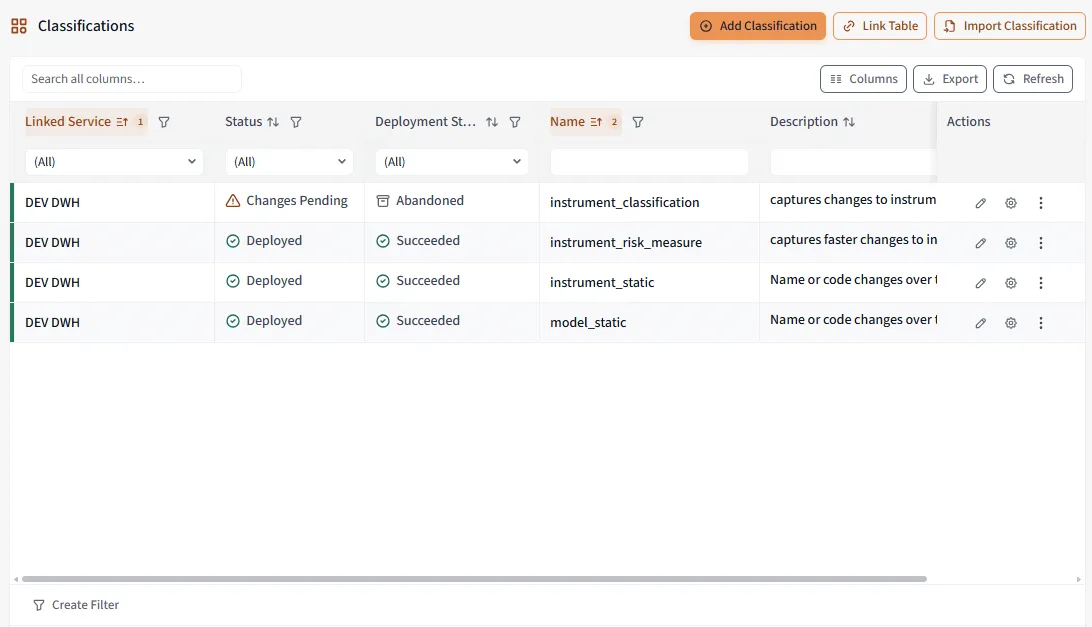The height and width of the screenshot is (627, 1092).
Task: Open settings gear for instrument_classification
Action: coord(1011,203)
